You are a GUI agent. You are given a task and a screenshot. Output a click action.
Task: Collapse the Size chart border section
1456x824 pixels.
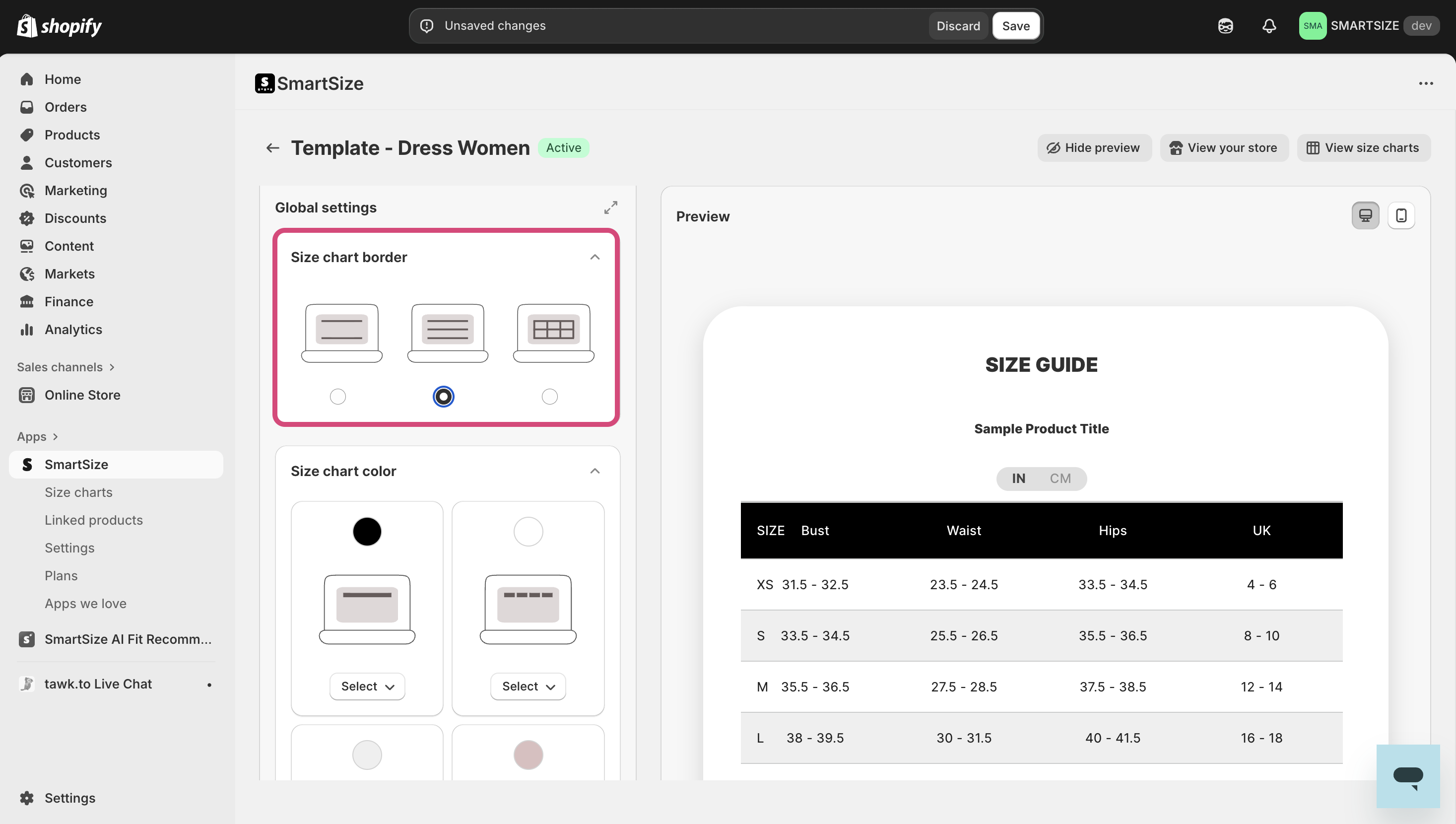pos(595,258)
